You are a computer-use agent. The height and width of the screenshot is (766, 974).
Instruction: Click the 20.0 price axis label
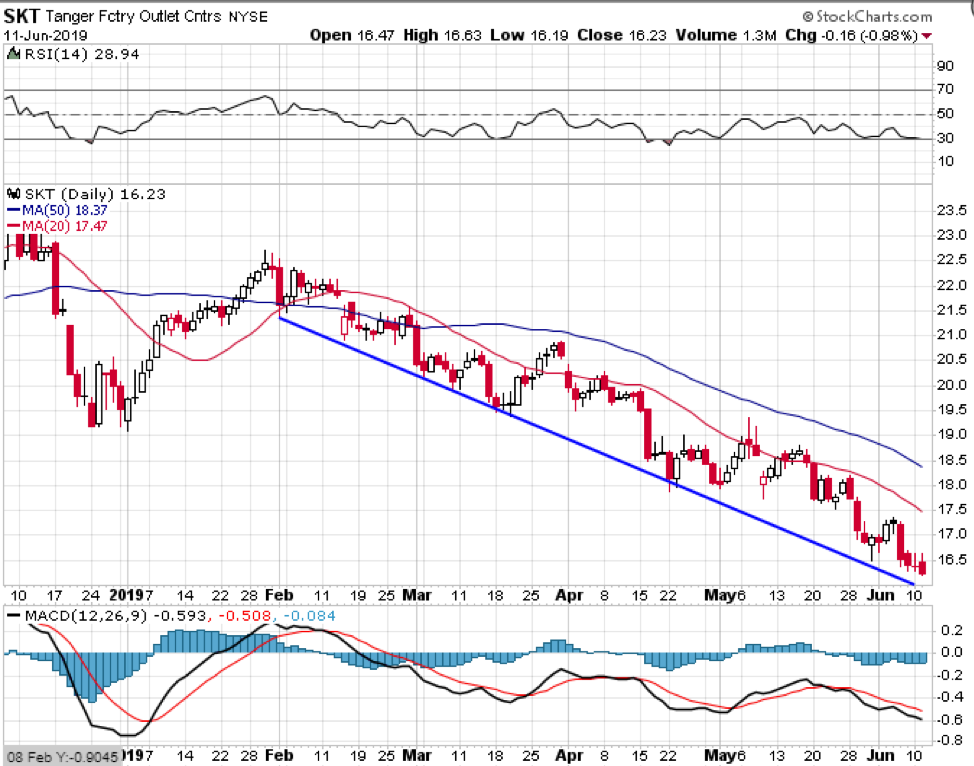click(x=952, y=385)
